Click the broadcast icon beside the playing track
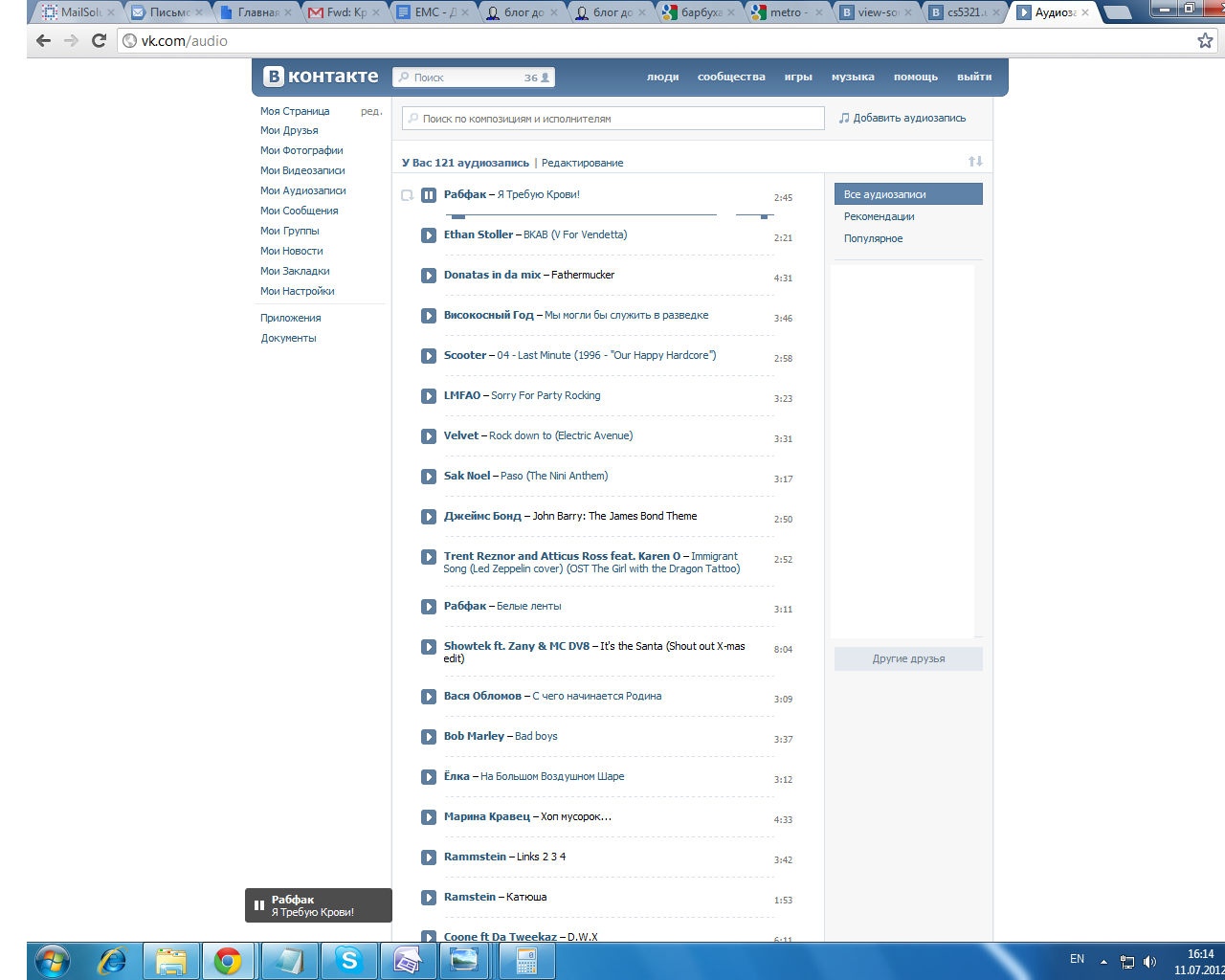The image size is (1225, 980). pyautogui.click(x=407, y=195)
